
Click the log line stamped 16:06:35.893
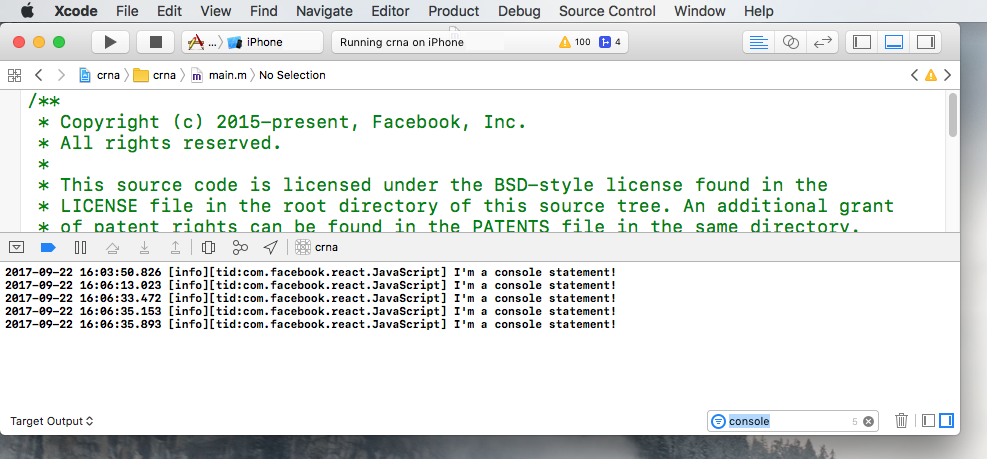(x=310, y=324)
